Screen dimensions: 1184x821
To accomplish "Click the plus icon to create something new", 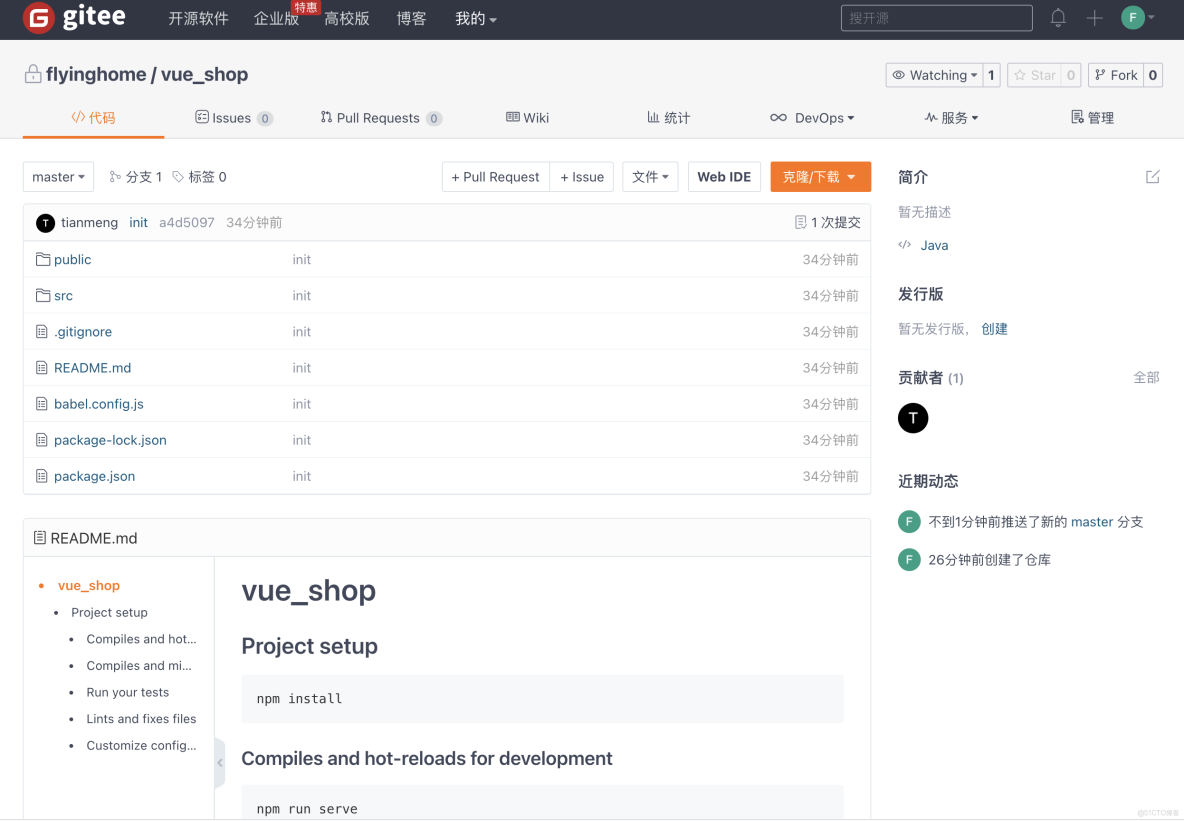I will (1094, 18).
